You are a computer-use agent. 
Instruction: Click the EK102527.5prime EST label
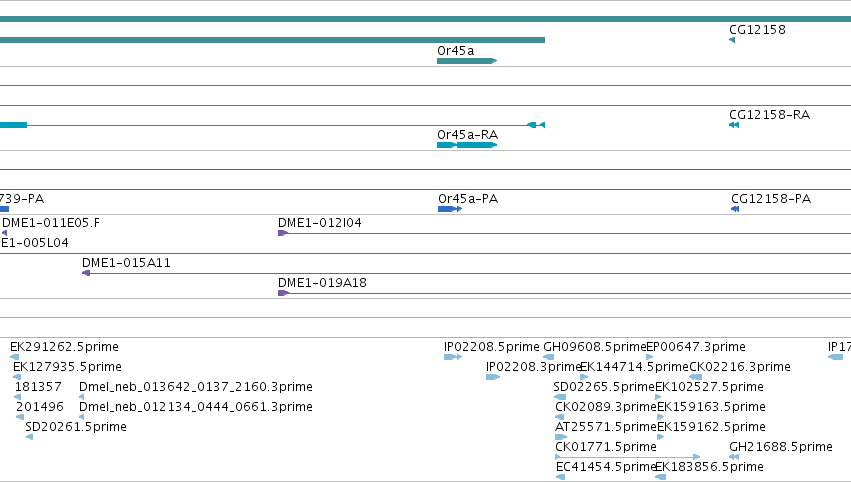[x=709, y=386]
